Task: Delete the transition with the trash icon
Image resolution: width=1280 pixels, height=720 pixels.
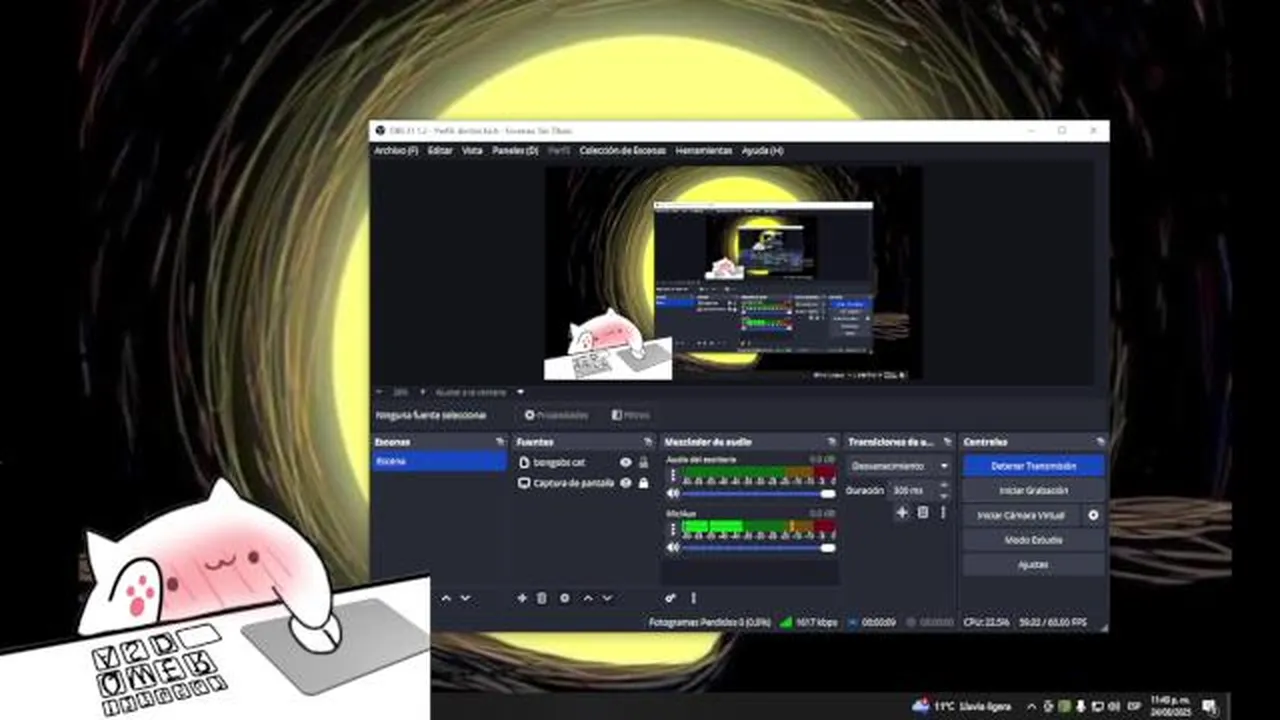Action: pyautogui.click(x=923, y=512)
